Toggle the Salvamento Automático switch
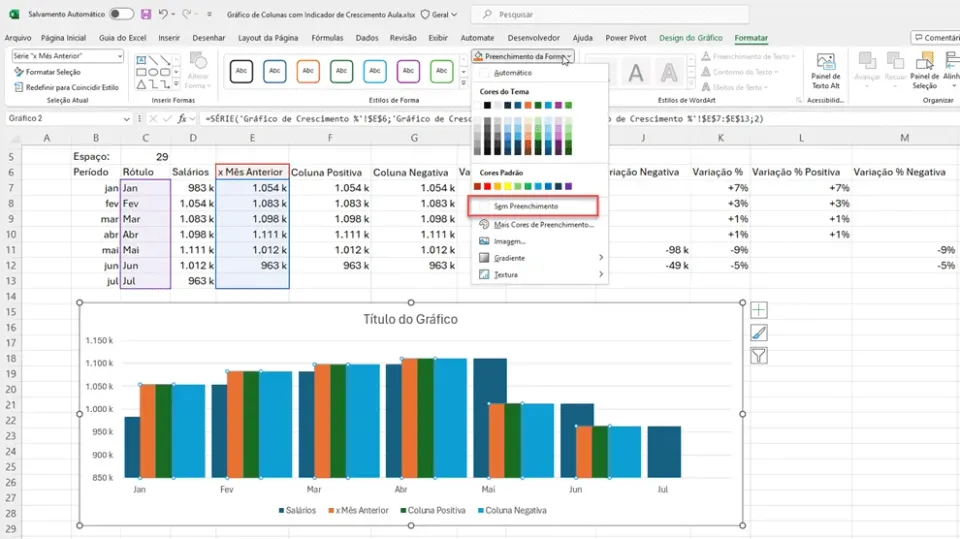Screen dimensions: 960x539 tap(121, 14)
